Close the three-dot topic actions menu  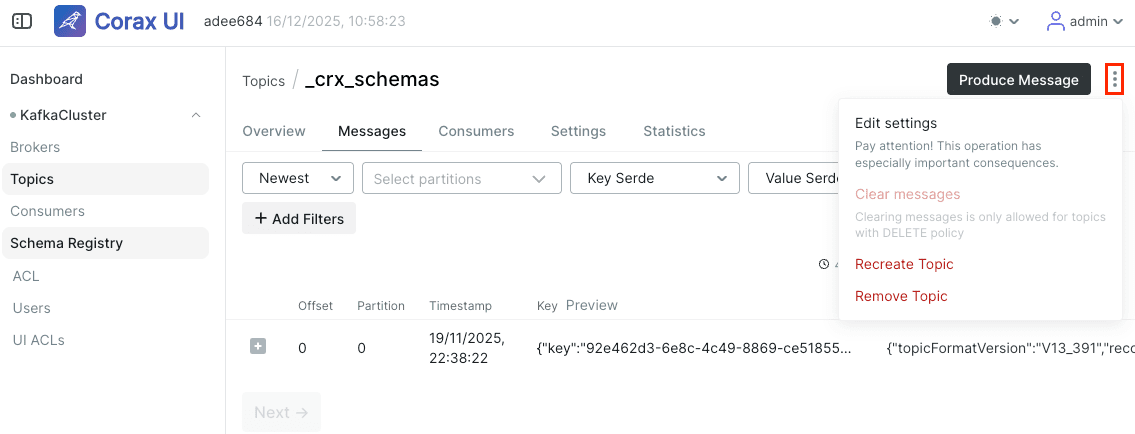(x=1115, y=79)
